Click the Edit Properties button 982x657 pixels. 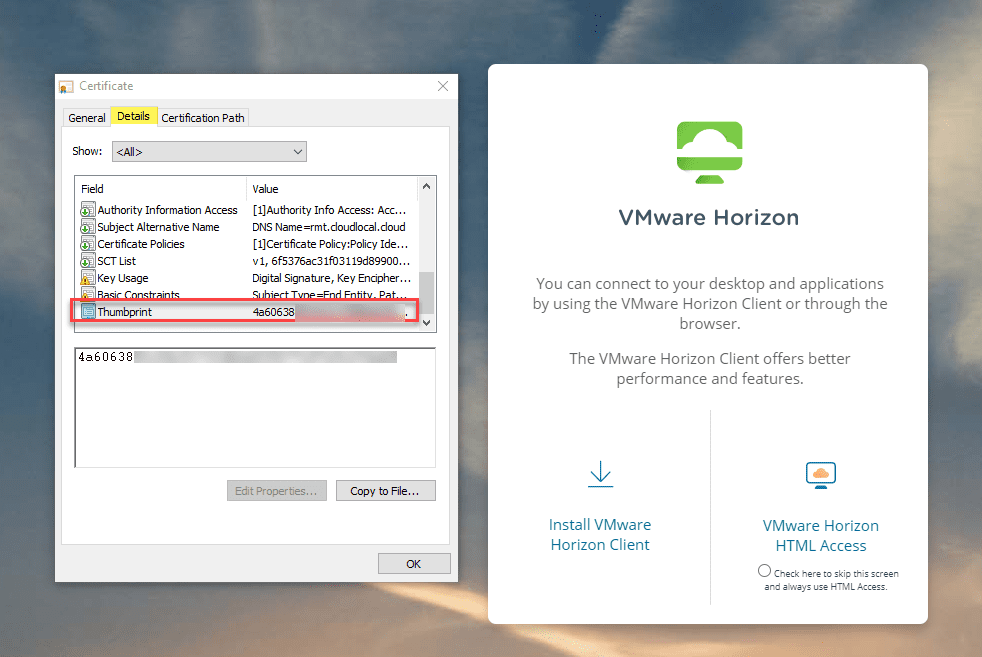click(276, 491)
